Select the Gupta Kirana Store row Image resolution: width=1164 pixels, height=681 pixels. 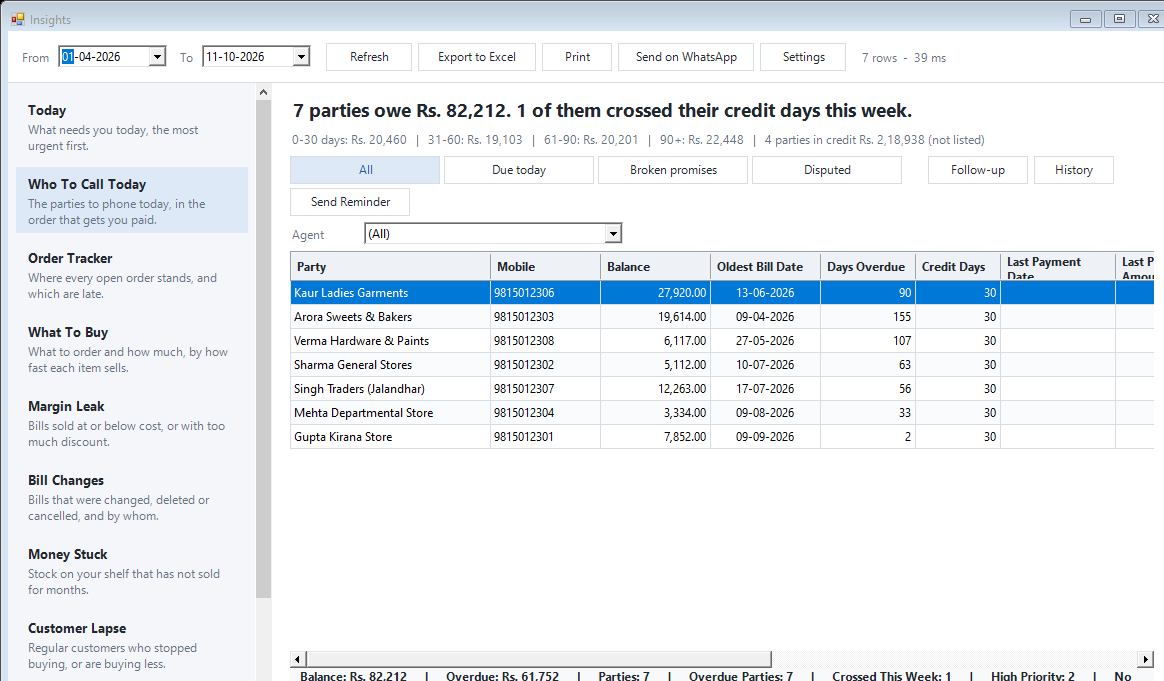722,437
